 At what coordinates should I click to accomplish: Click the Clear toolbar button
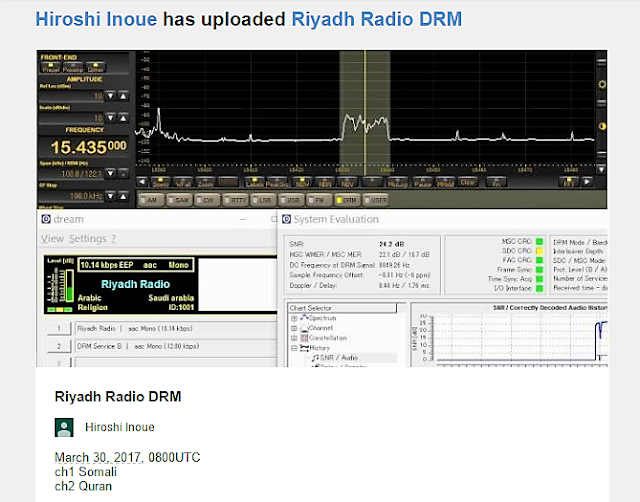(468, 182)
